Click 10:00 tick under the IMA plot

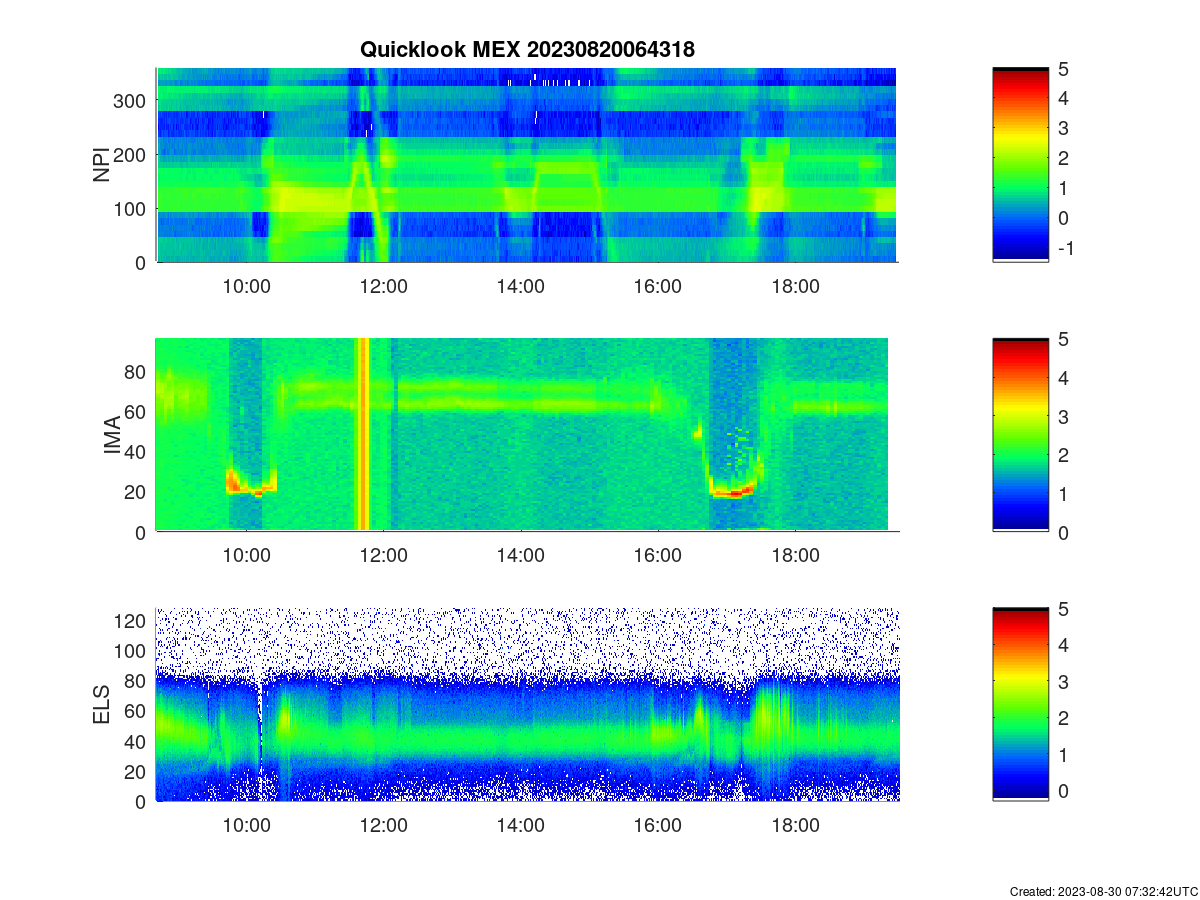coord(246,555)
